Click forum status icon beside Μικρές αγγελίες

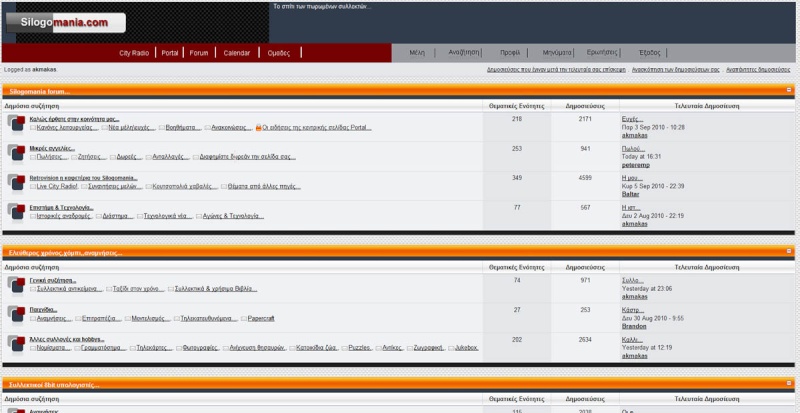16,152
